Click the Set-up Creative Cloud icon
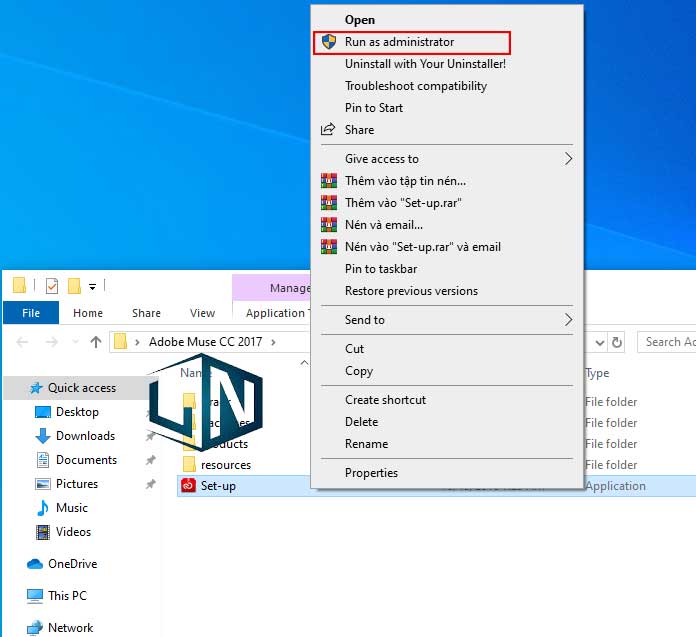The image size is (696, 637). [x=189, y=486]
